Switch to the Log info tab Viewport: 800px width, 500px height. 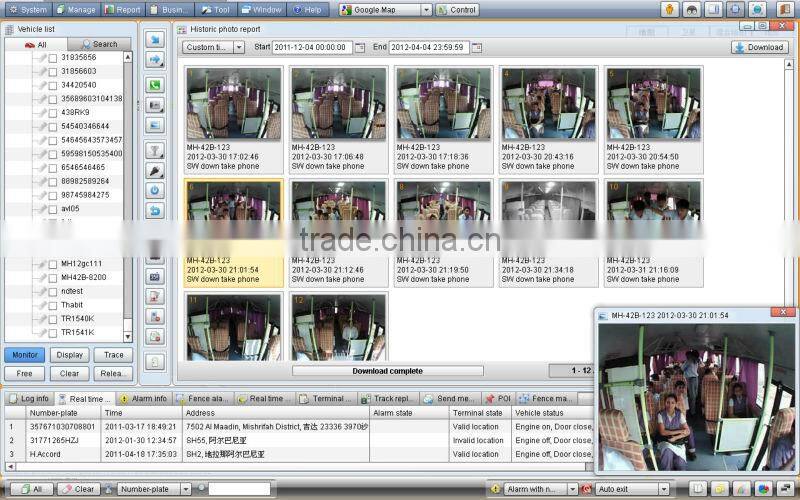[29, 398]
